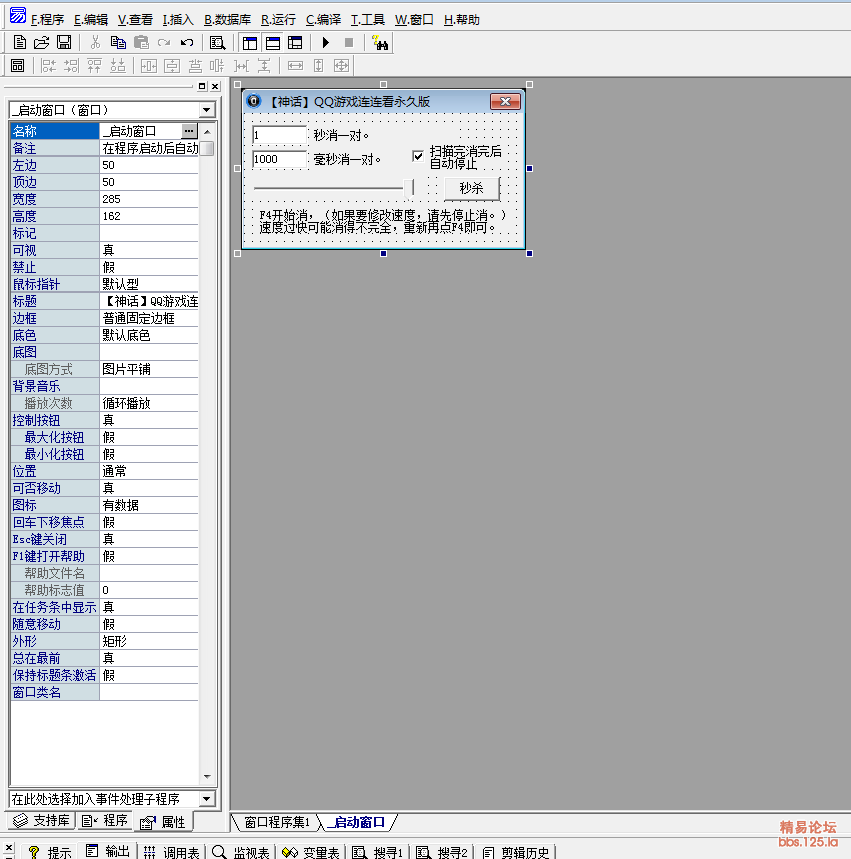Toggle the status panel layout icon

tap(272, 43)
